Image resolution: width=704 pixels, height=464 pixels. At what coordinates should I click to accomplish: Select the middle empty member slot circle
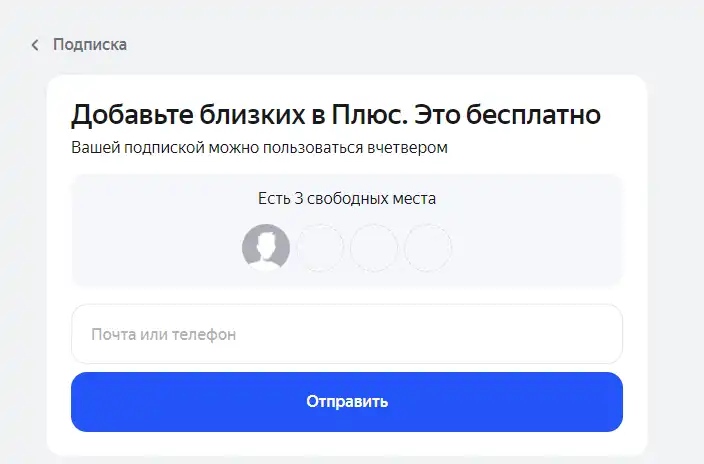pyautogui.click(x=374, y=247)
